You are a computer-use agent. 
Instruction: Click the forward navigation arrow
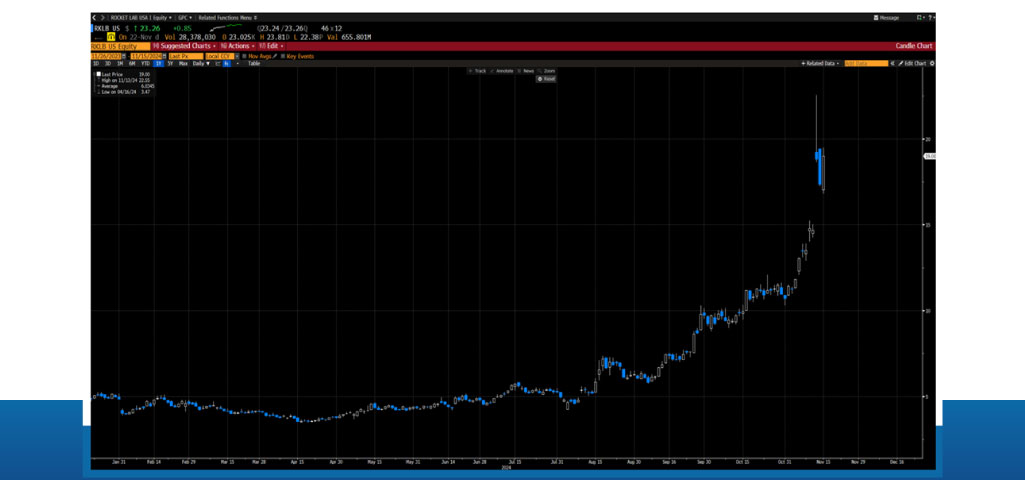tap(101, 17)
